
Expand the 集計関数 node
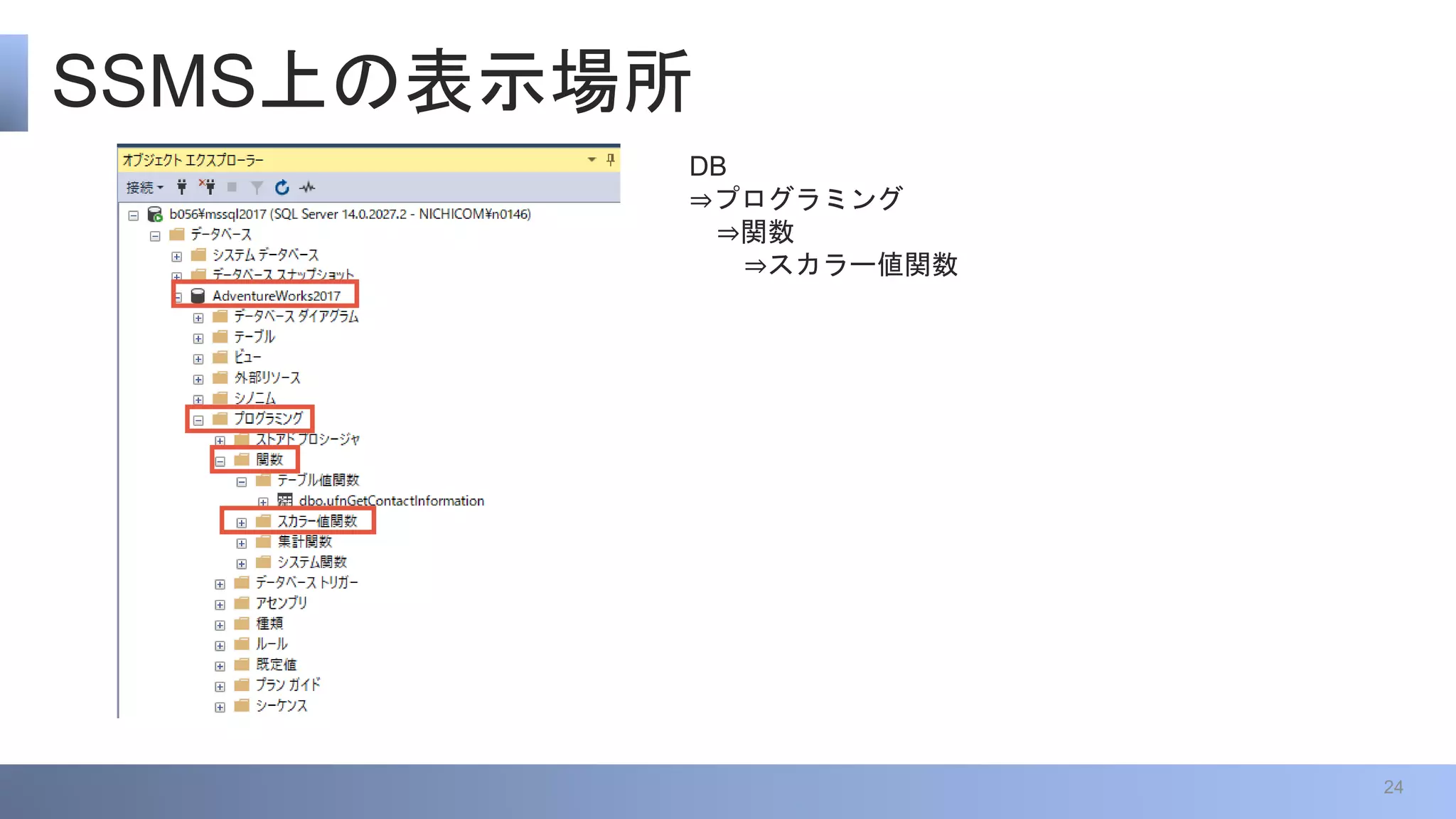[x=242, y=543]
